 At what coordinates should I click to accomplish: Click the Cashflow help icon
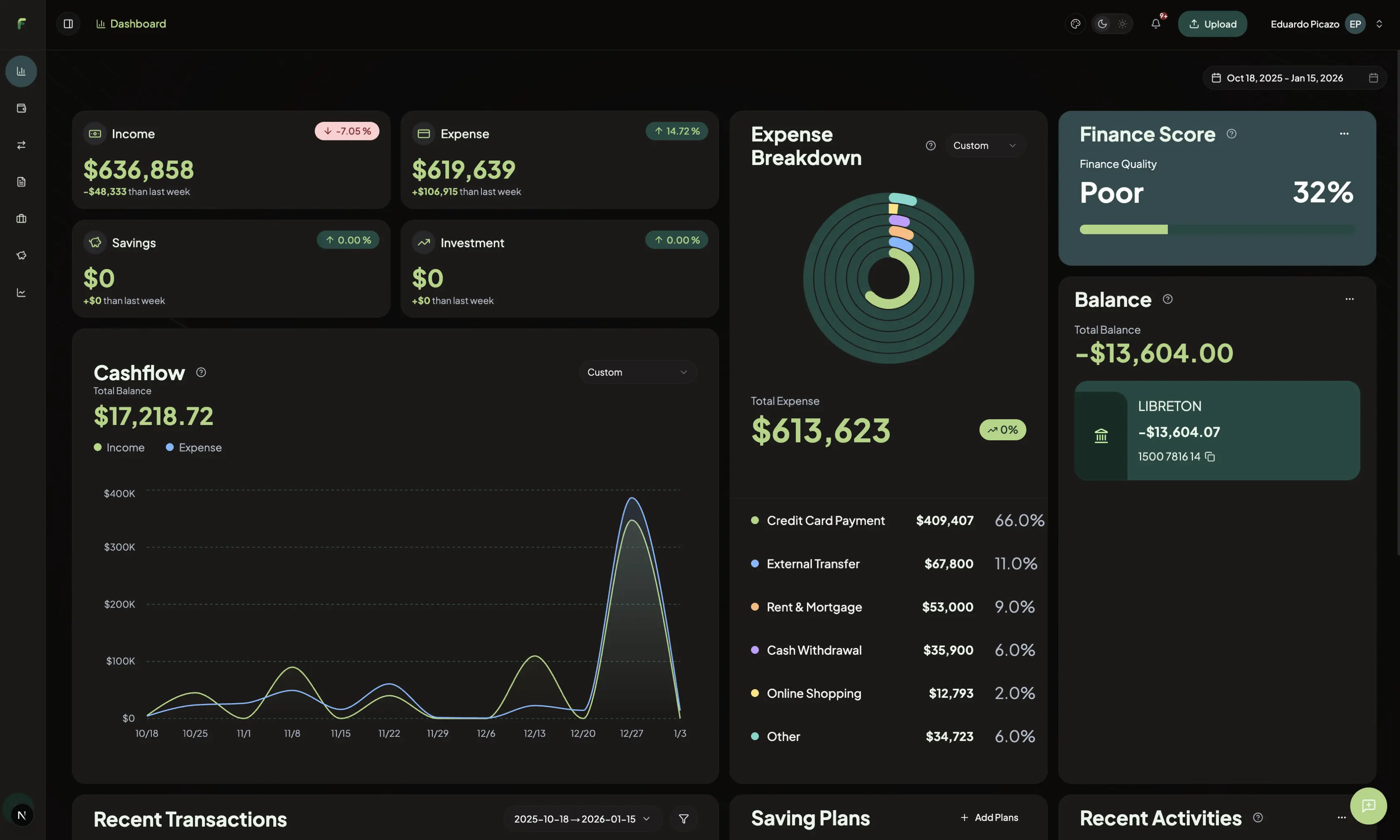[x=201, y=372]
